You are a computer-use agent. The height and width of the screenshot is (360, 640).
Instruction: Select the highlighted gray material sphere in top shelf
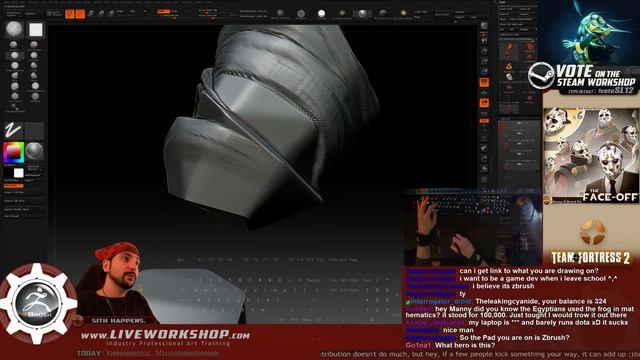(x=362, y=14)
